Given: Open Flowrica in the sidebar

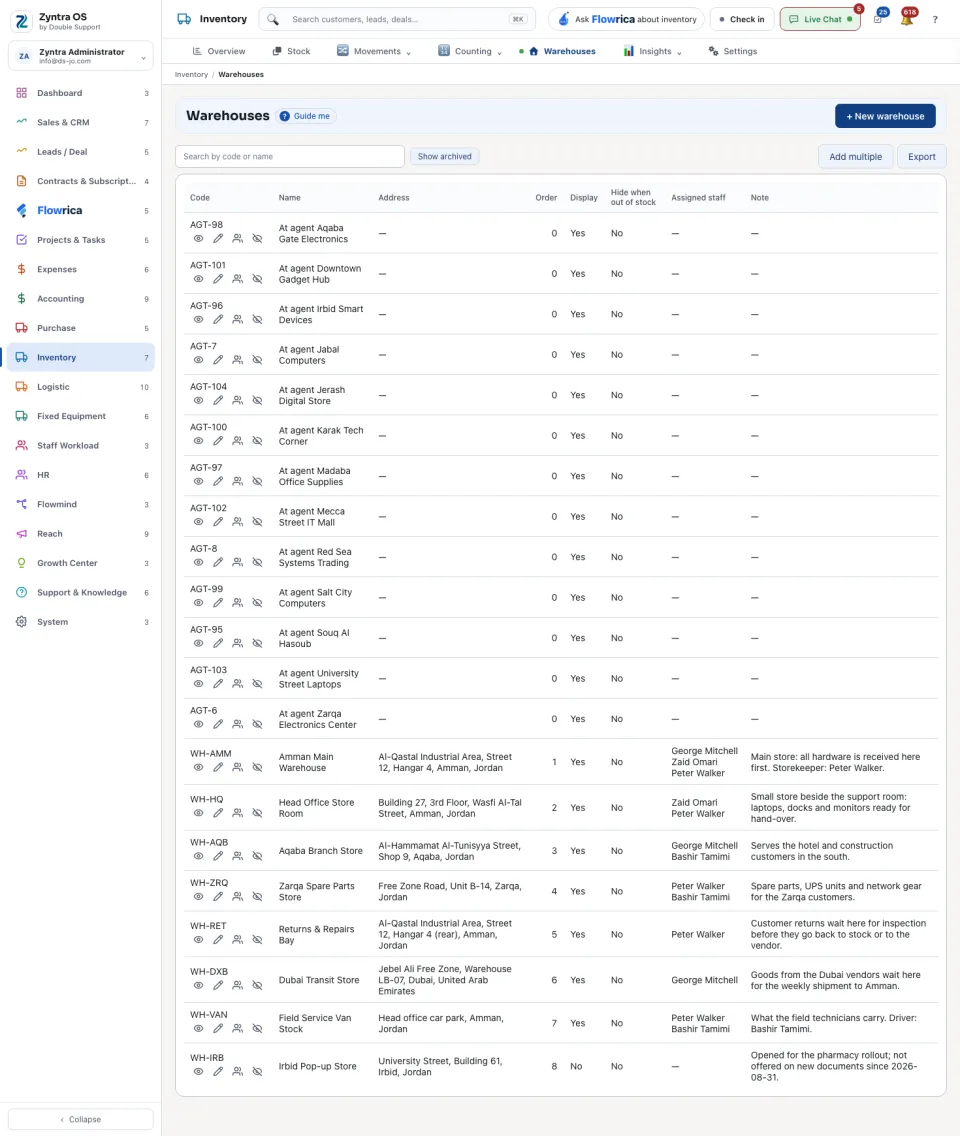Looking at the screenshot, I should pyautogui.click(x=81, y=211).
